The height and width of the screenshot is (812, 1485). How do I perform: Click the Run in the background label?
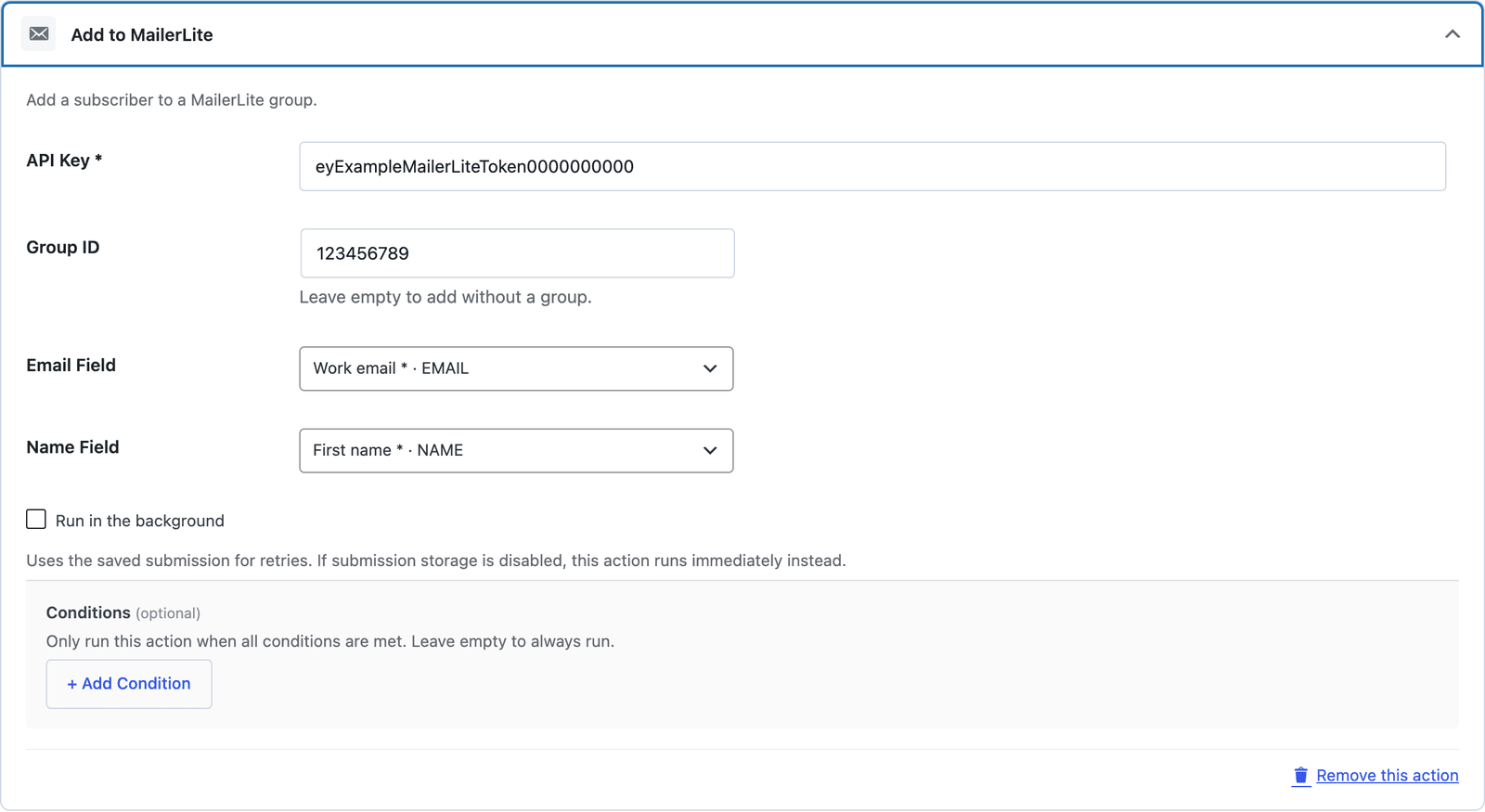tap(140, 521)
